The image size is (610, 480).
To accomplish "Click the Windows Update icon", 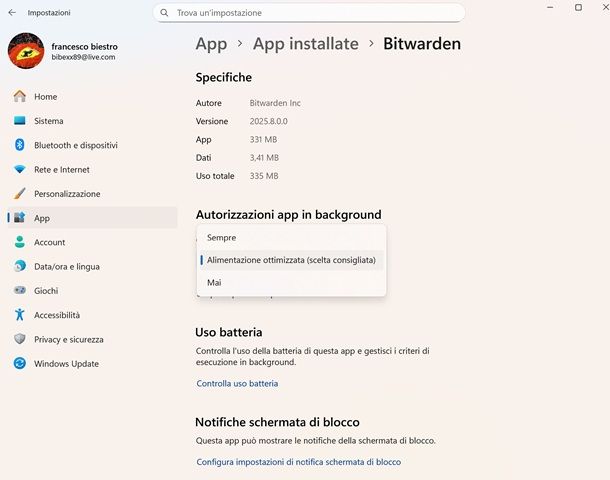I will (x=19, y=364).
